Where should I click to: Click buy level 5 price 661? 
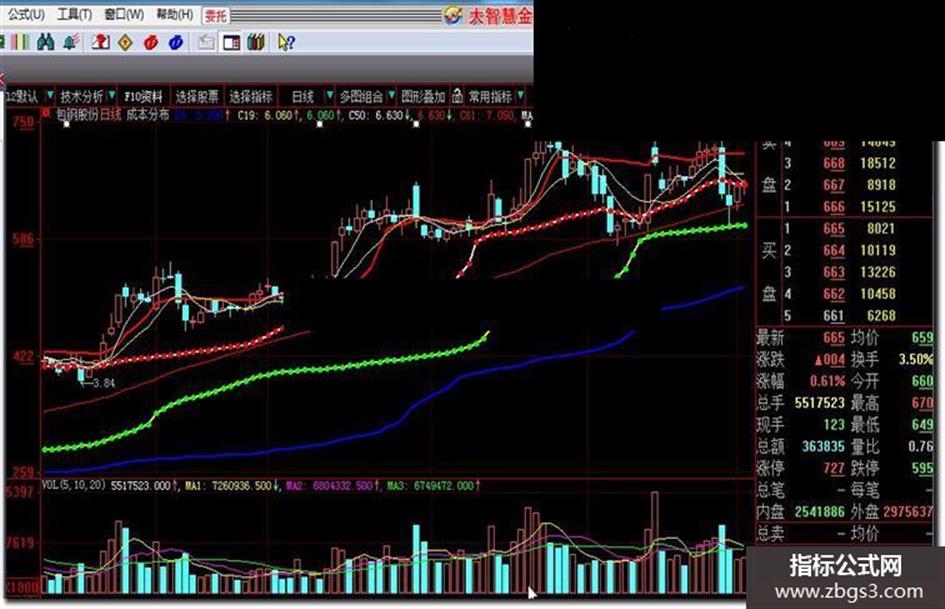click(x=834, y=315)
